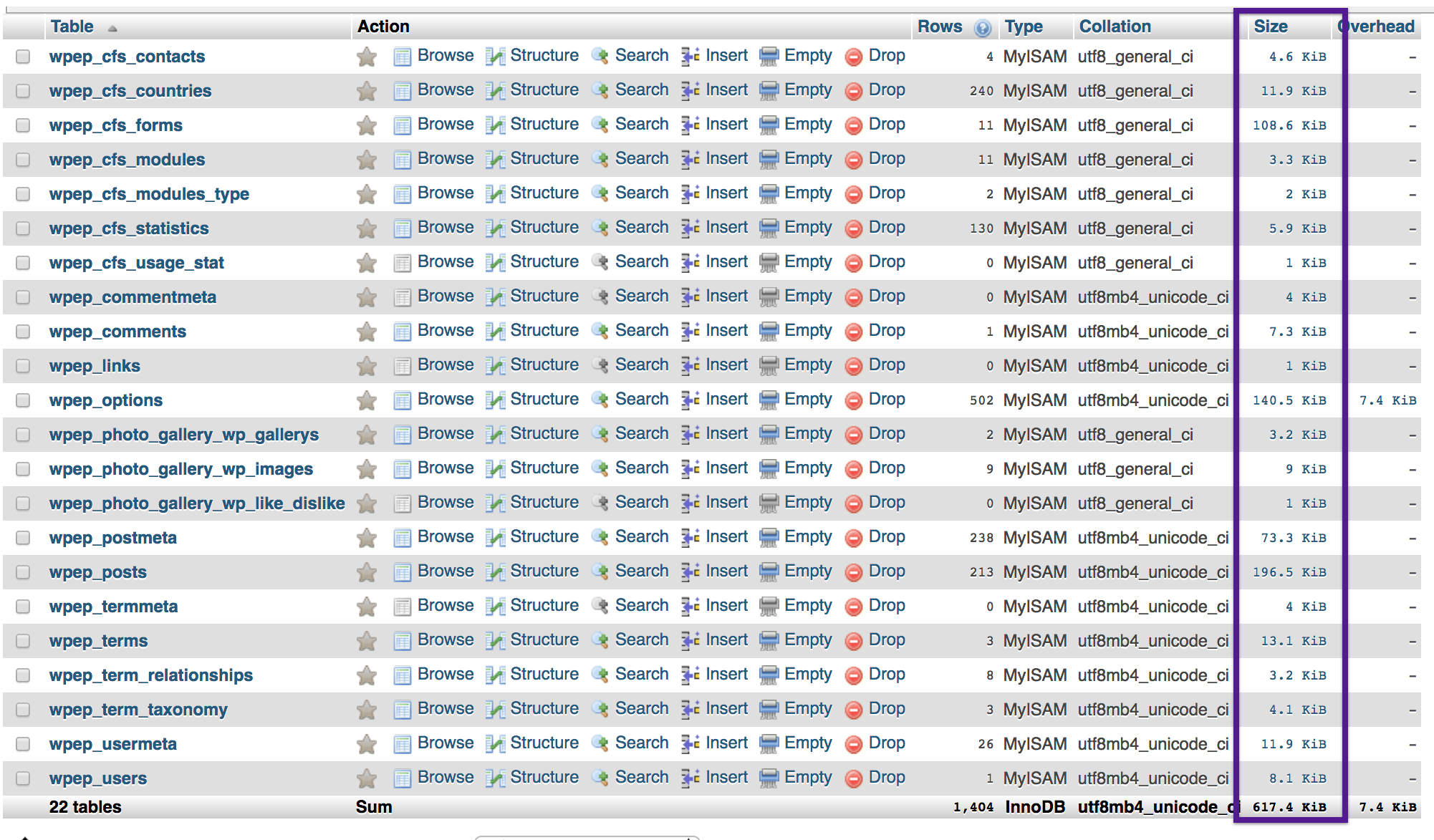Click the star favorite icon for wpep_posts
The height and width of the screenshot is (840, 1434).
[367, 571]
